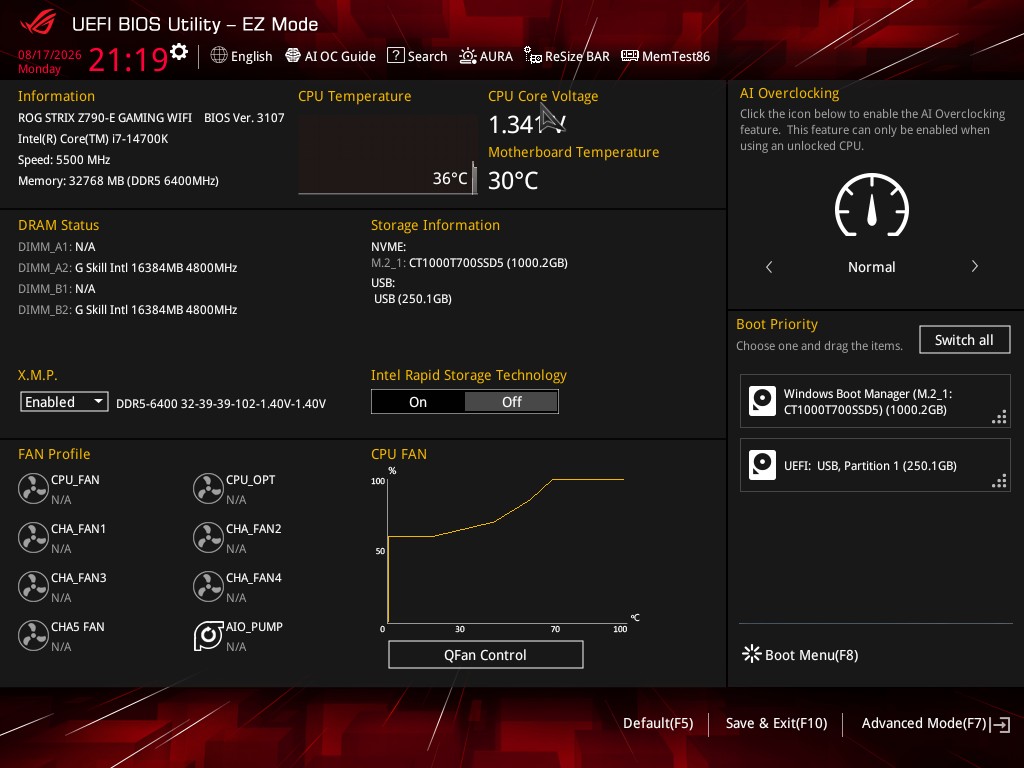Click the 21:19 clock time
Viewport: 1024px width, 768px height.
point(128,60)
